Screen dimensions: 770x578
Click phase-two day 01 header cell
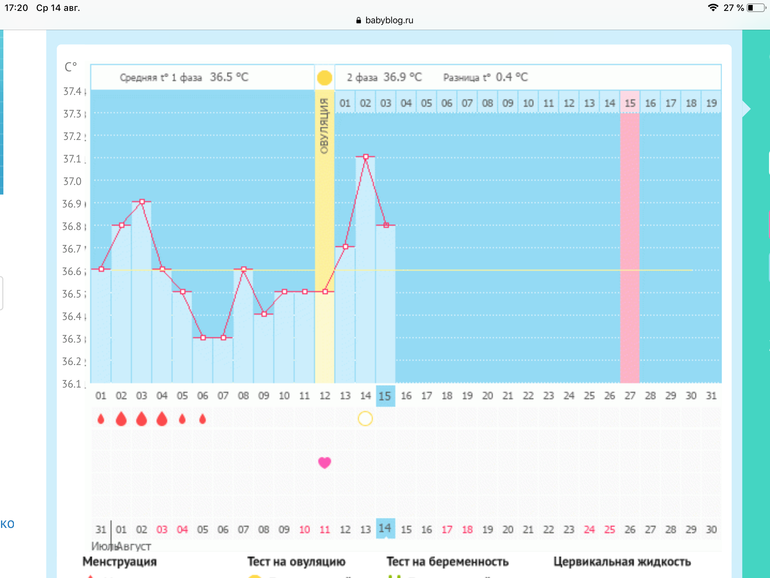345,102
